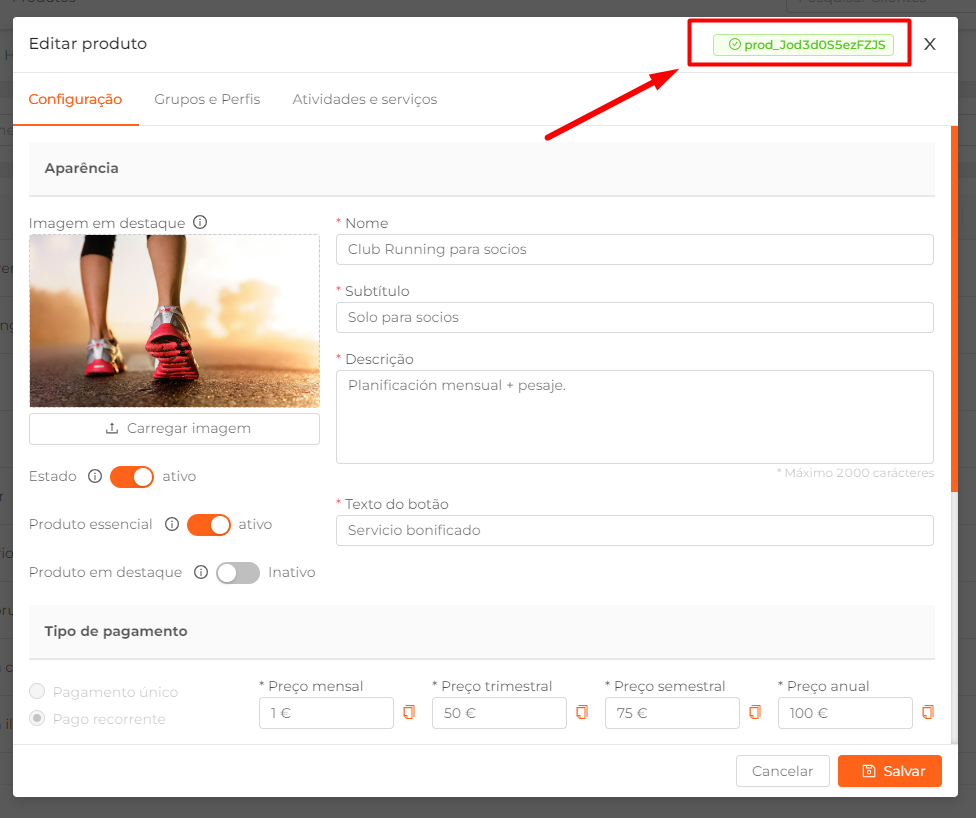
Task: Toggle the Estado switch
Action: tap(132, 477)
